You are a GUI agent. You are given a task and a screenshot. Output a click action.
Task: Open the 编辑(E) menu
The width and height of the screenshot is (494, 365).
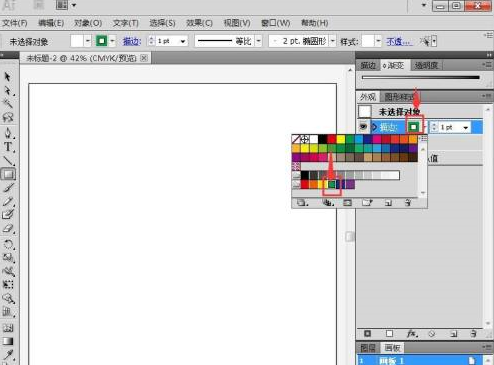[51, 23]
